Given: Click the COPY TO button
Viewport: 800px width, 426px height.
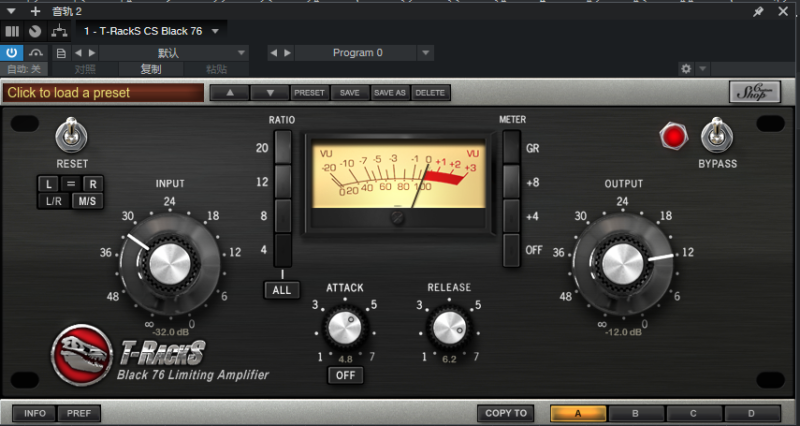Looking at the screenshot, I should tap(506, 412).
